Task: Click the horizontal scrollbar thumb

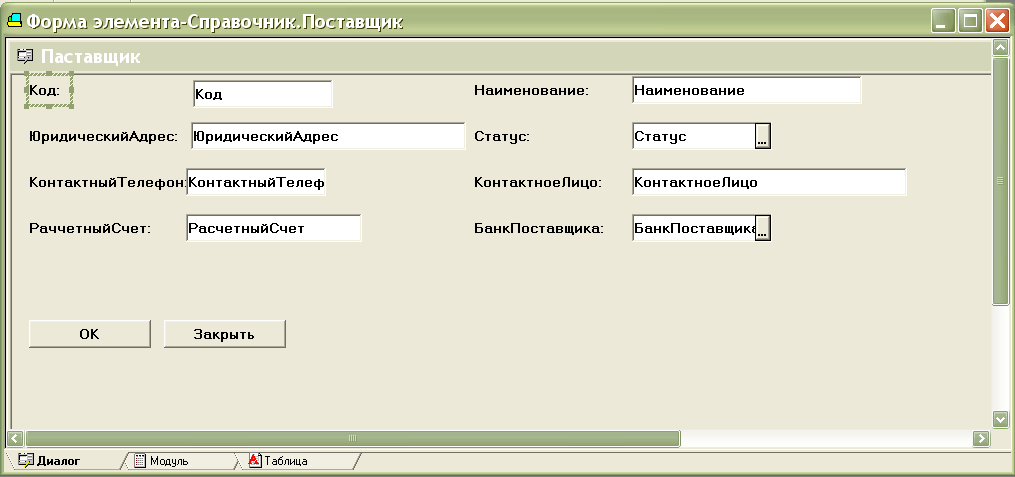Action: point(352,438)
